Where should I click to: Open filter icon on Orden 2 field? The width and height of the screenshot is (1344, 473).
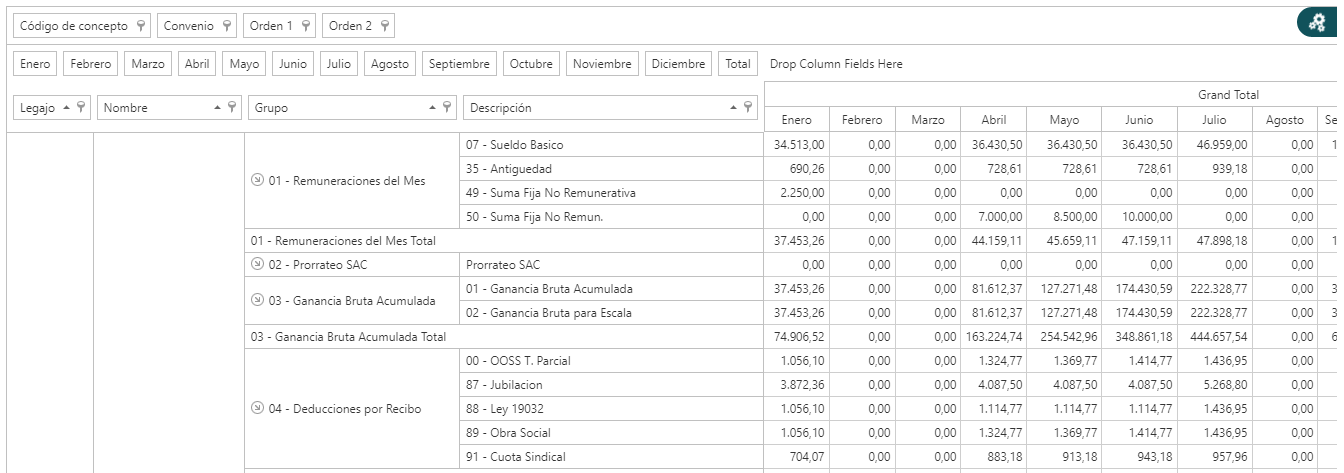(x=384, y=26)
